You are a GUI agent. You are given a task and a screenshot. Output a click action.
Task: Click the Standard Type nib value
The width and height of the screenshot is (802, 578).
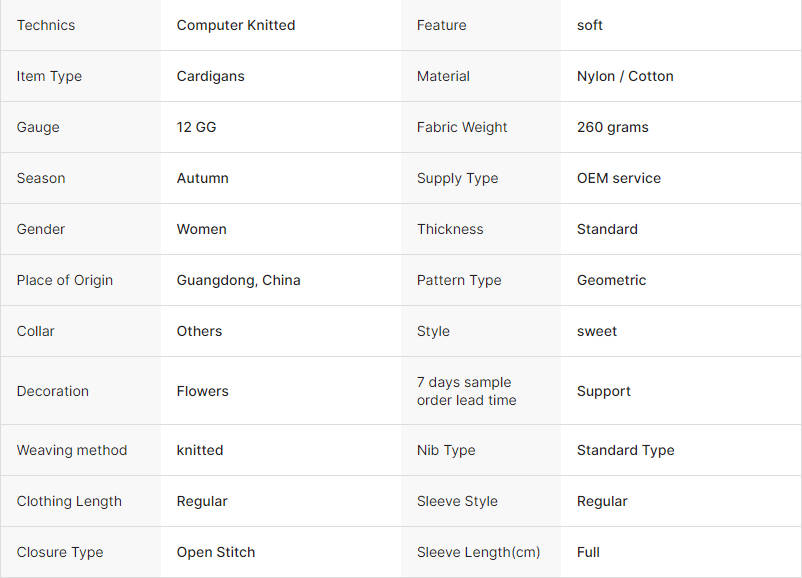[x=626, y=450]
